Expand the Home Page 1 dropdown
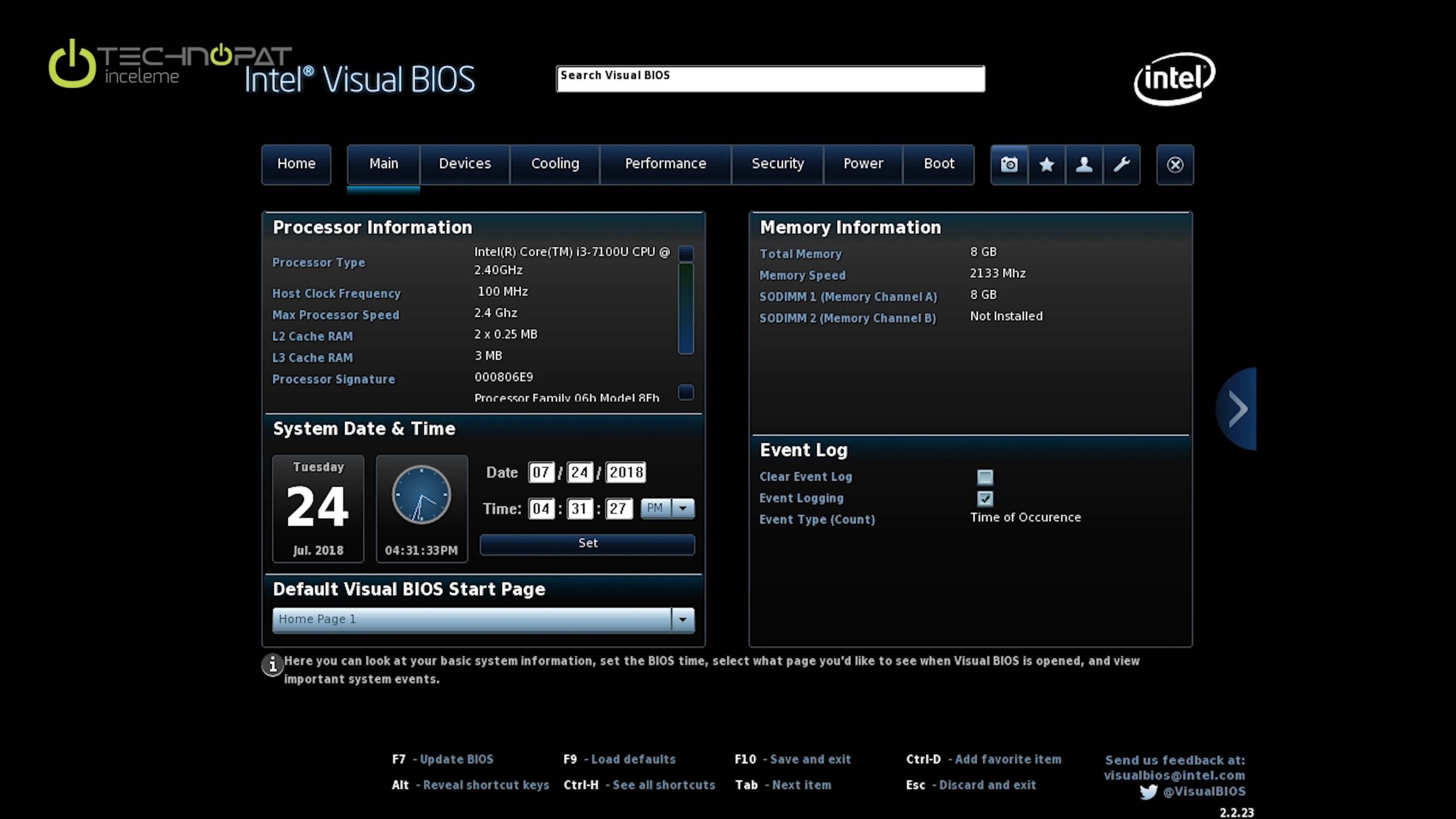The height and width of the screenshot is (819, 1456). [683, 619]
